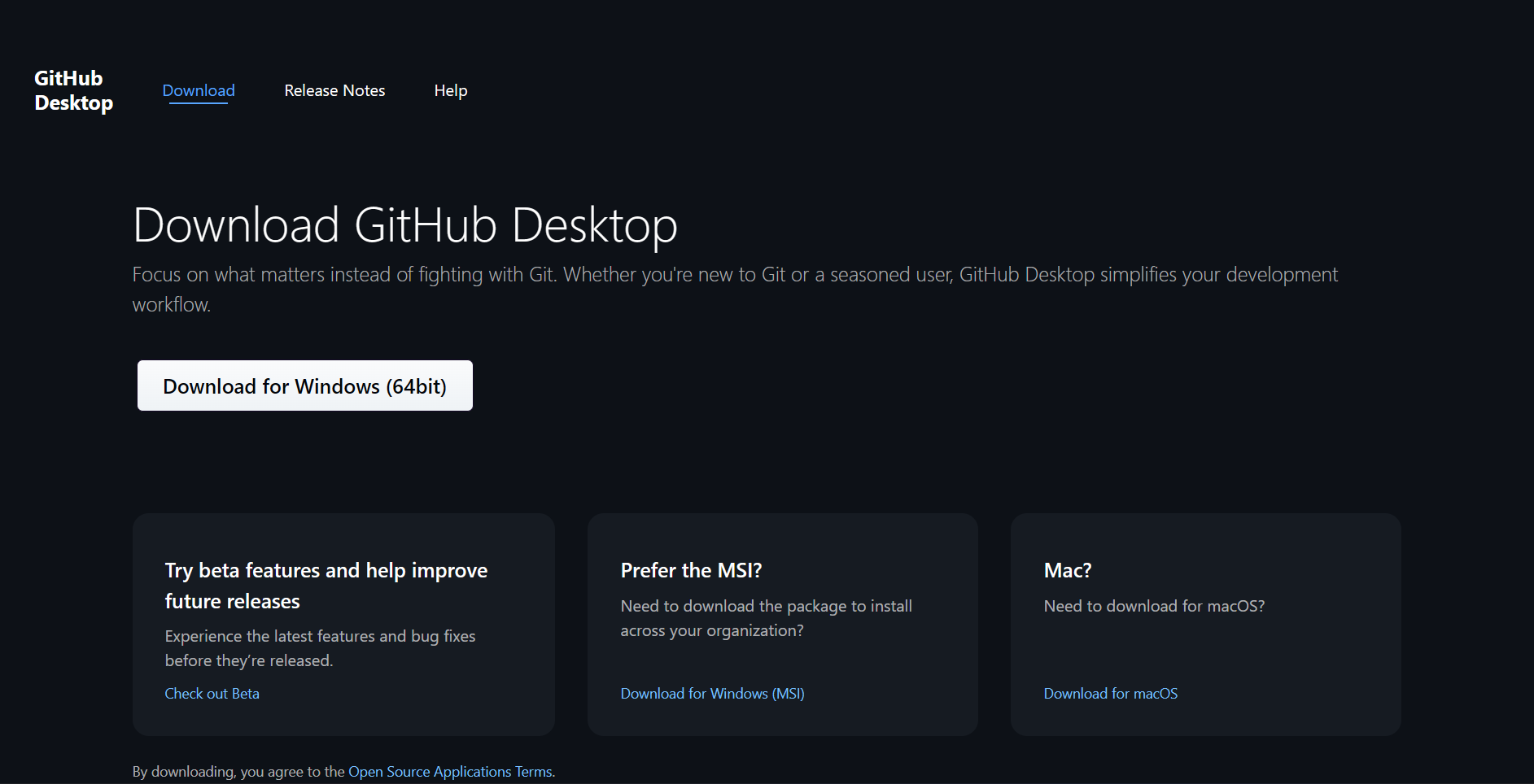The height and width of the screenshot is (784, 1534).
Task: Open the Download nav tab
Action: click(x=199, y=90)
